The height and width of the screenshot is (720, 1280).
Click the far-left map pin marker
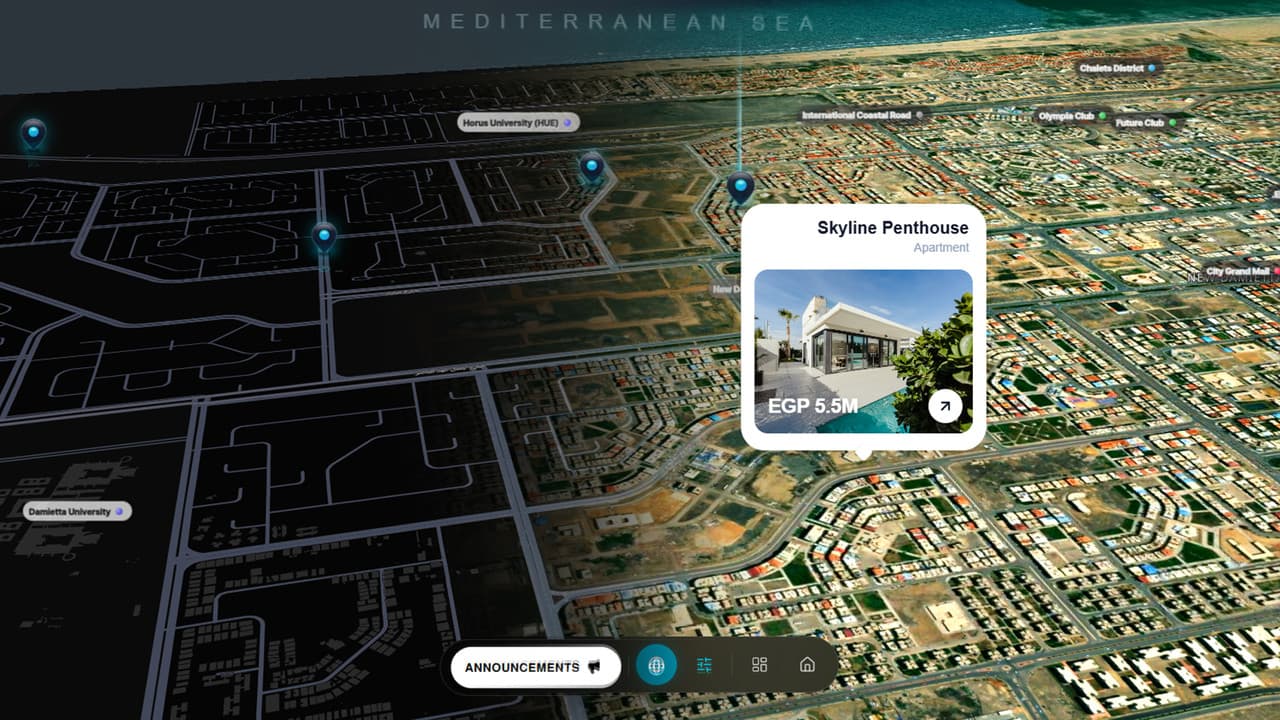pos(34,132)
